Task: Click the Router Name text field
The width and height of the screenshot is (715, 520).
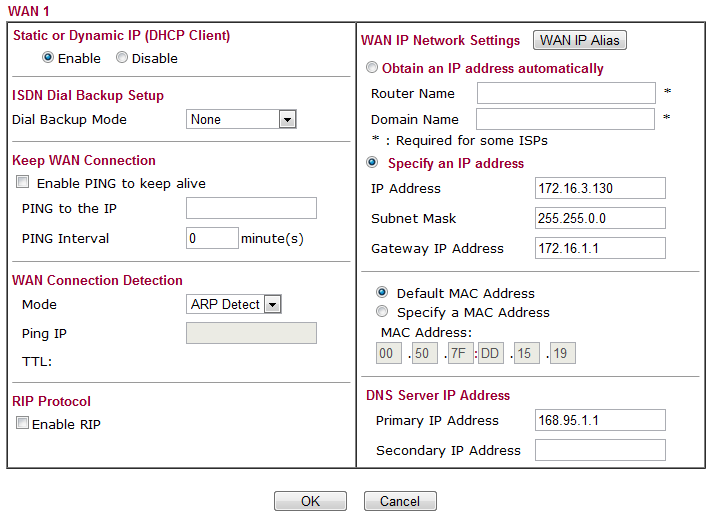Action: (565, 93)
